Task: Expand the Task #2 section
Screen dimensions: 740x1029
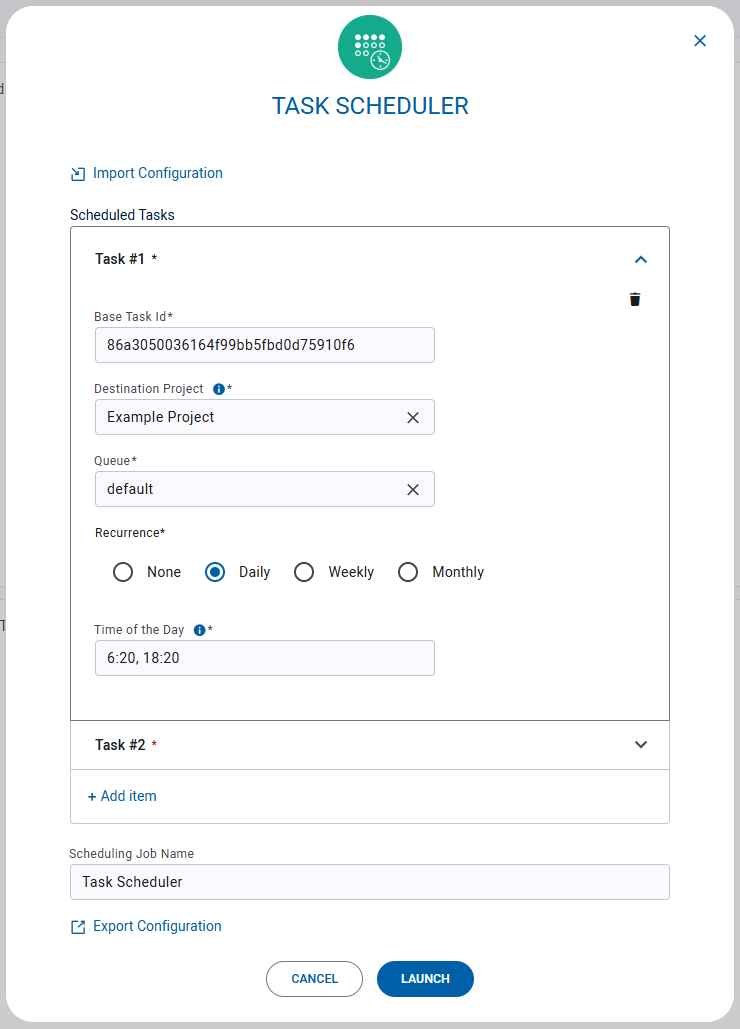Action: point(640,744)
